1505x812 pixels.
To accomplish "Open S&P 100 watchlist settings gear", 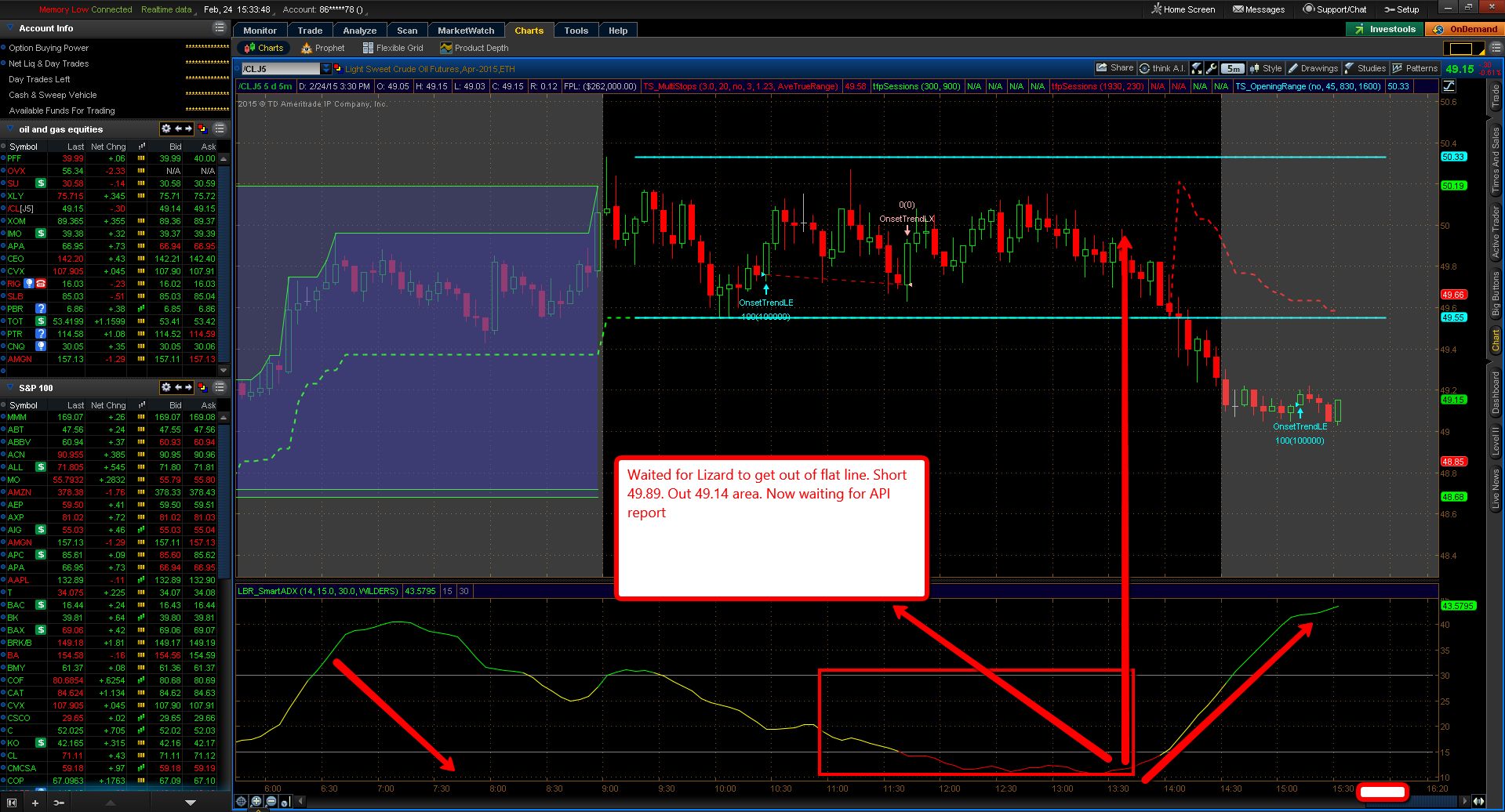I will (x=165, y=387).
